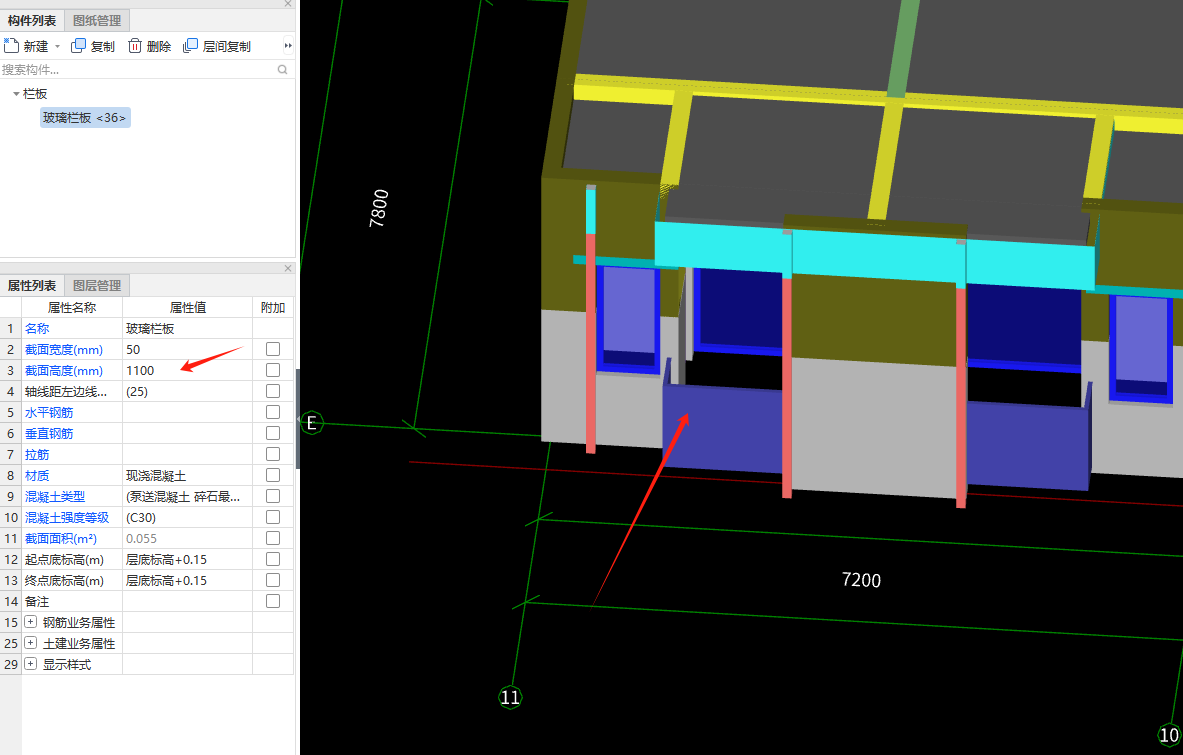Viewport: 1183px width, 755px height.
Task: Click the 起点底标高 value 层底标高+0.15
Action: [167, 560]
